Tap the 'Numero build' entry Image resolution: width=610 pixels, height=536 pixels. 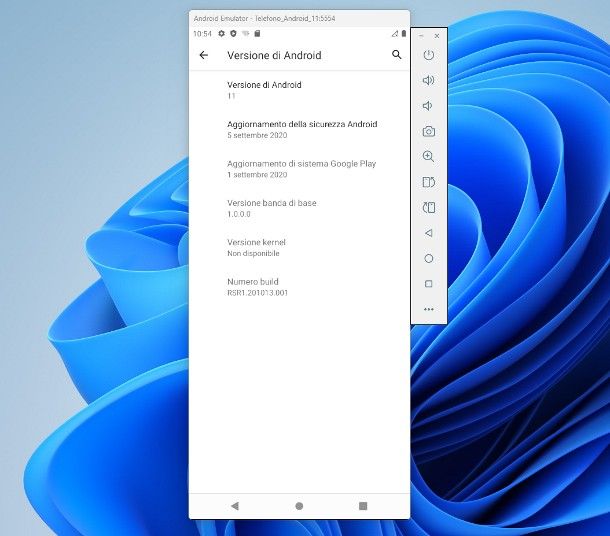(299, 287)
